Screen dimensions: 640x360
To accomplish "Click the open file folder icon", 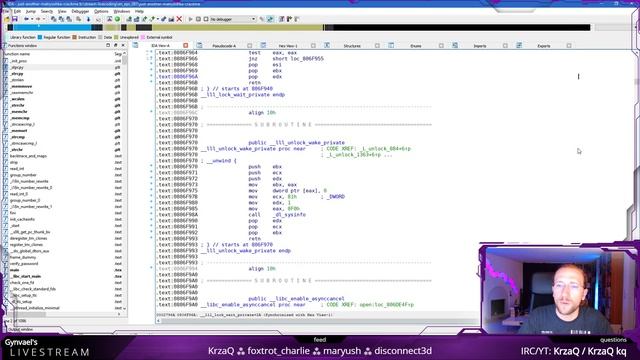I will point(7,19).
